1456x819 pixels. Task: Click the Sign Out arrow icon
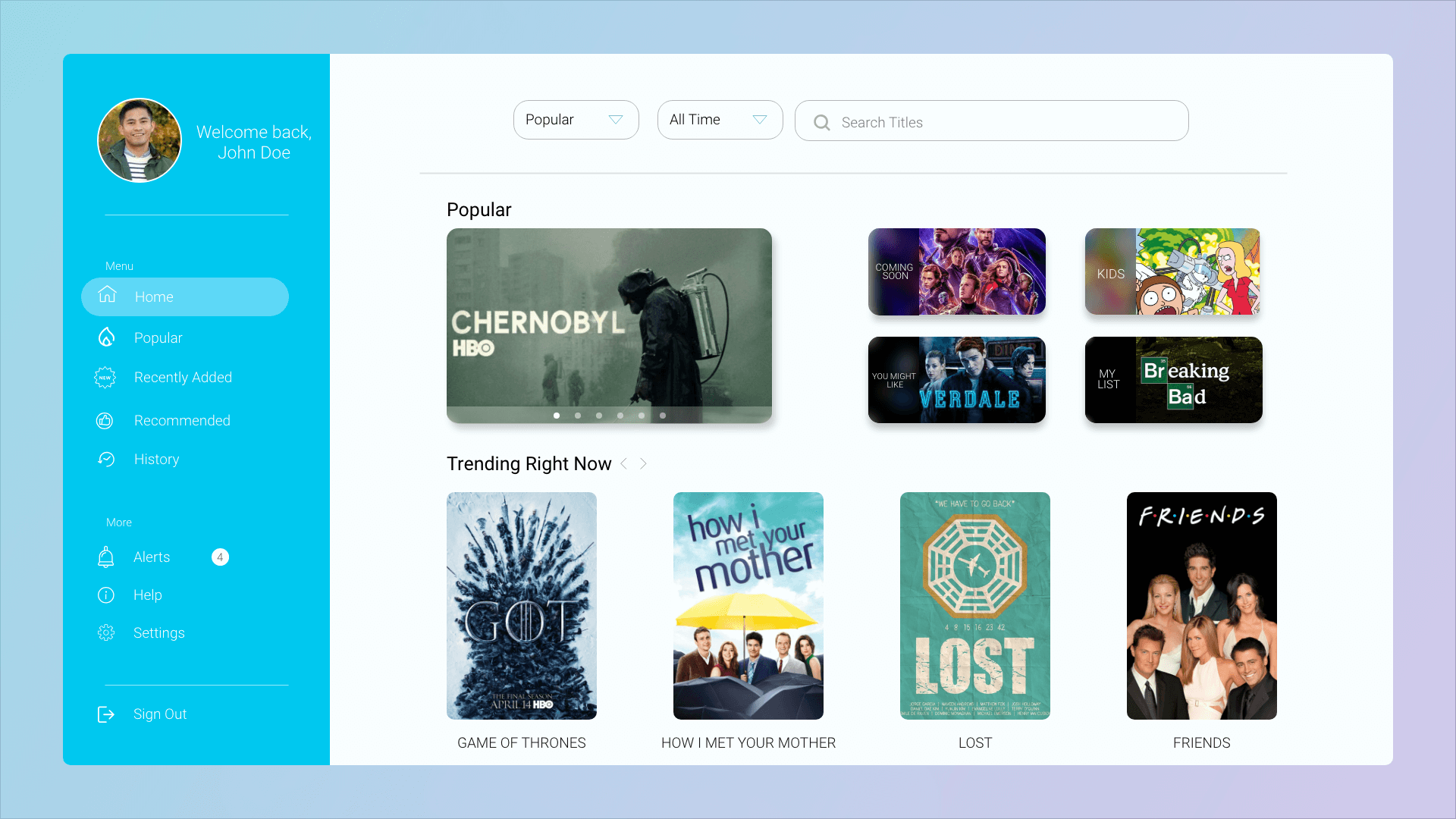pyautogui.click(x=106, y=714)
